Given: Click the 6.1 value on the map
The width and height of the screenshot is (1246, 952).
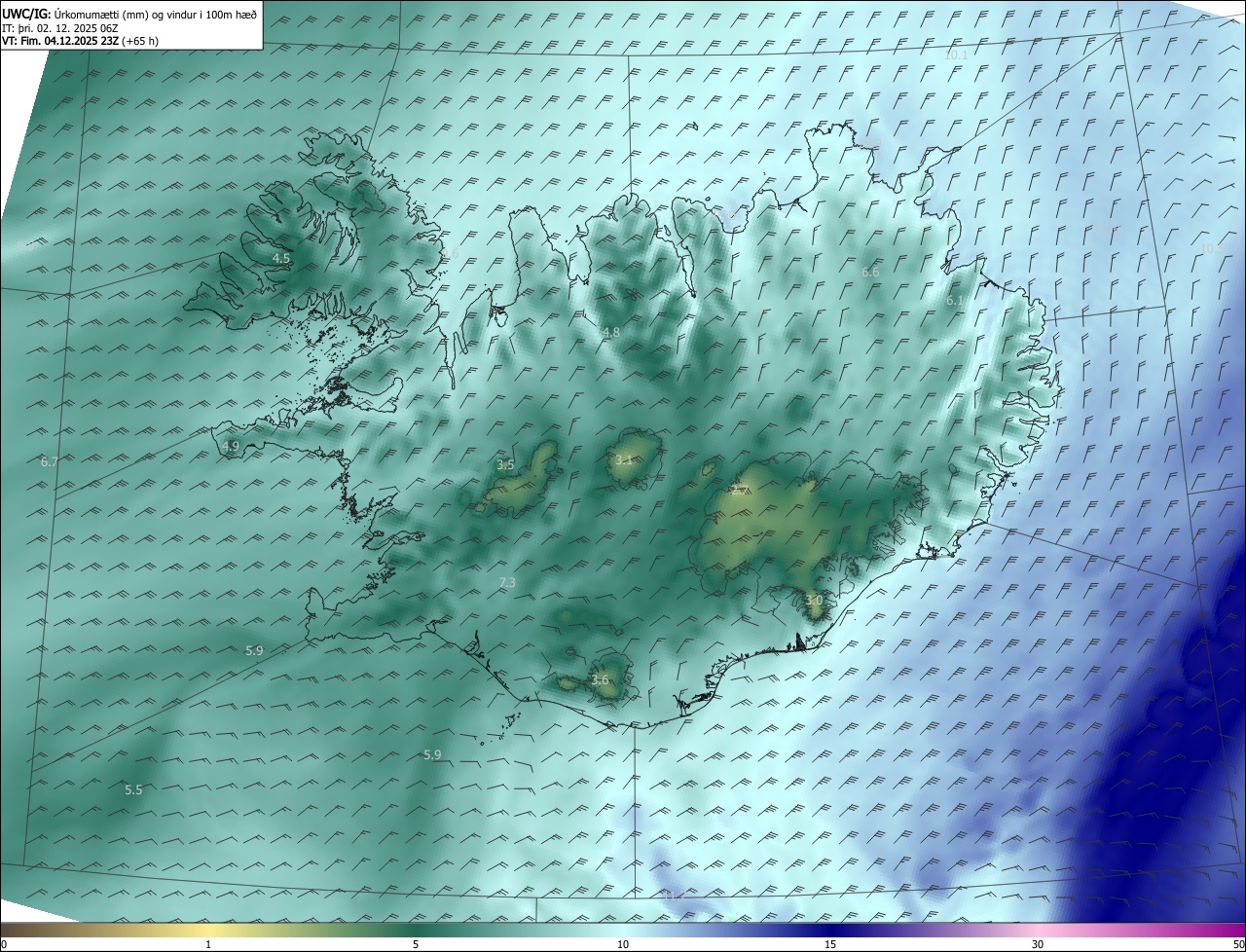Looking at the screenshot, I should [955, 302].
